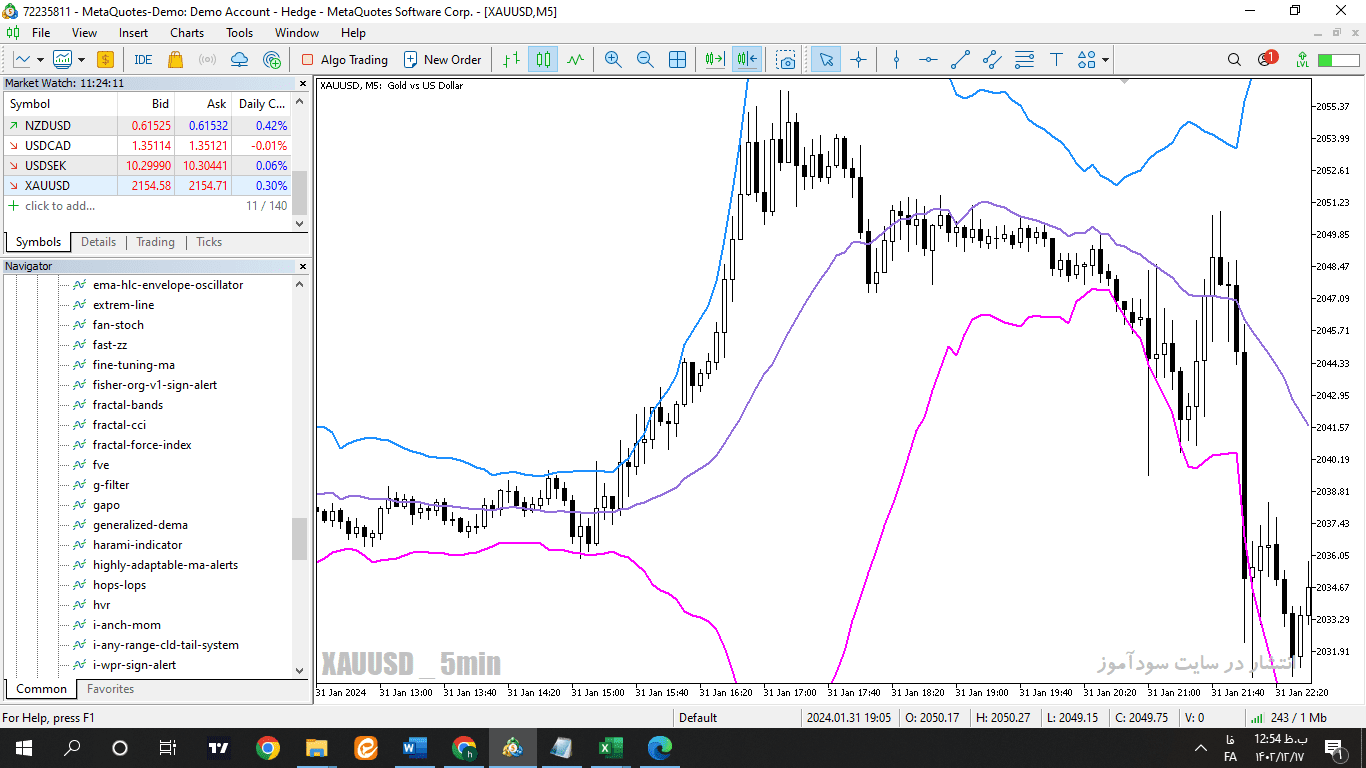The width and height of the screenshot is (1366, 768).
Task: Click the Zoom Out magnifier icon
Action: point(645,60)
